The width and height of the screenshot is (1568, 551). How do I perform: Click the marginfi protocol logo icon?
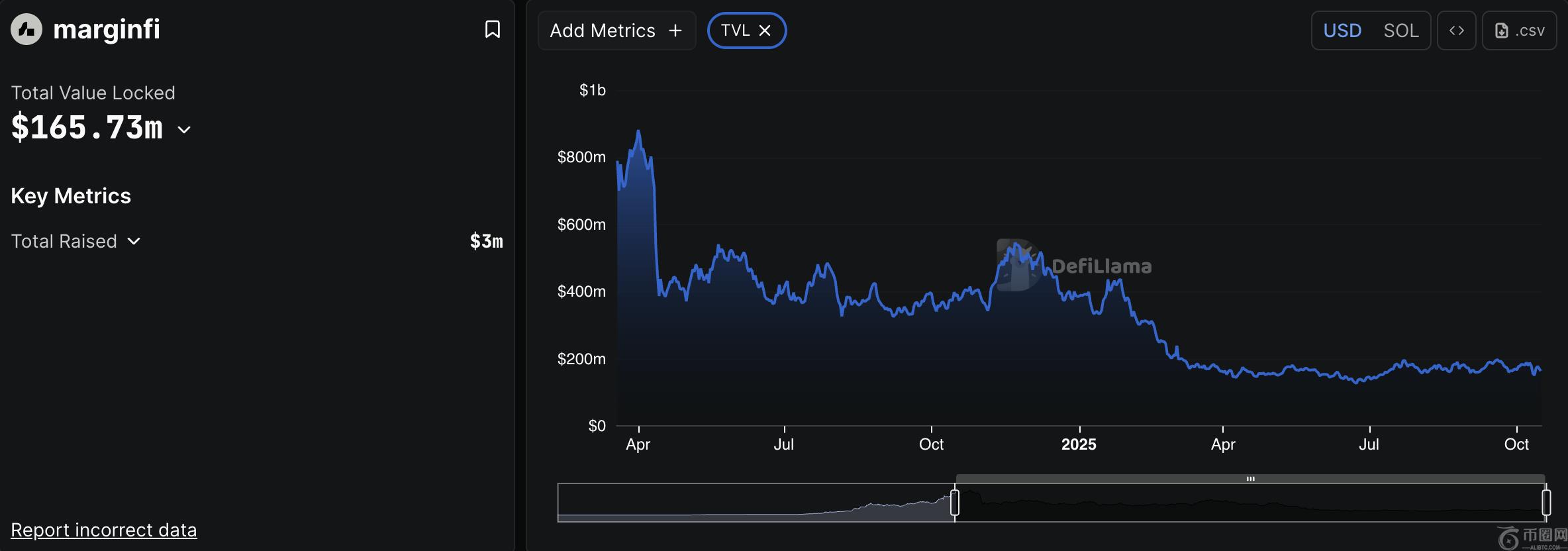coord(26,30)
